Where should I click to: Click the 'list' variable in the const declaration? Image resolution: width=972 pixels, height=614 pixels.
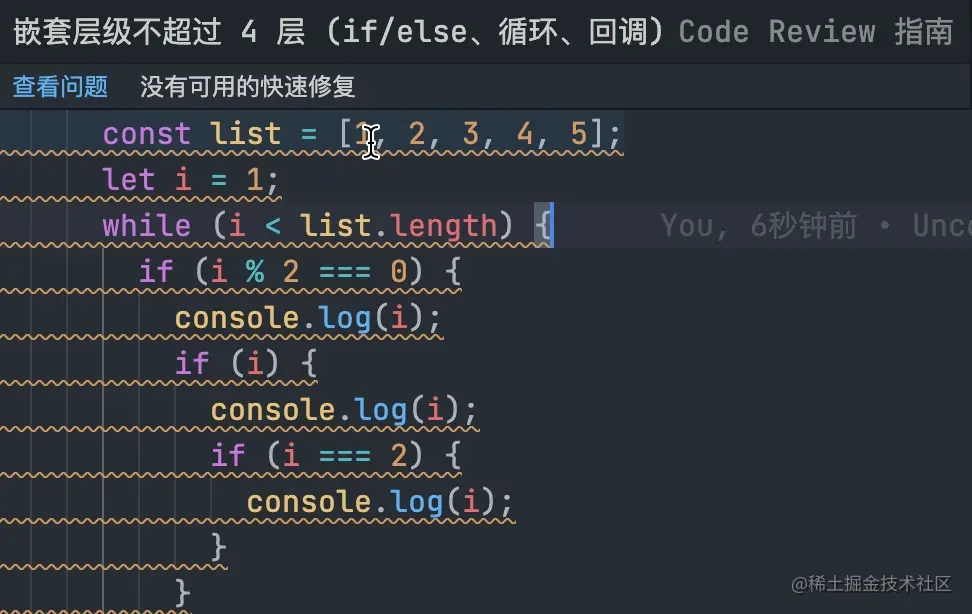246,134
